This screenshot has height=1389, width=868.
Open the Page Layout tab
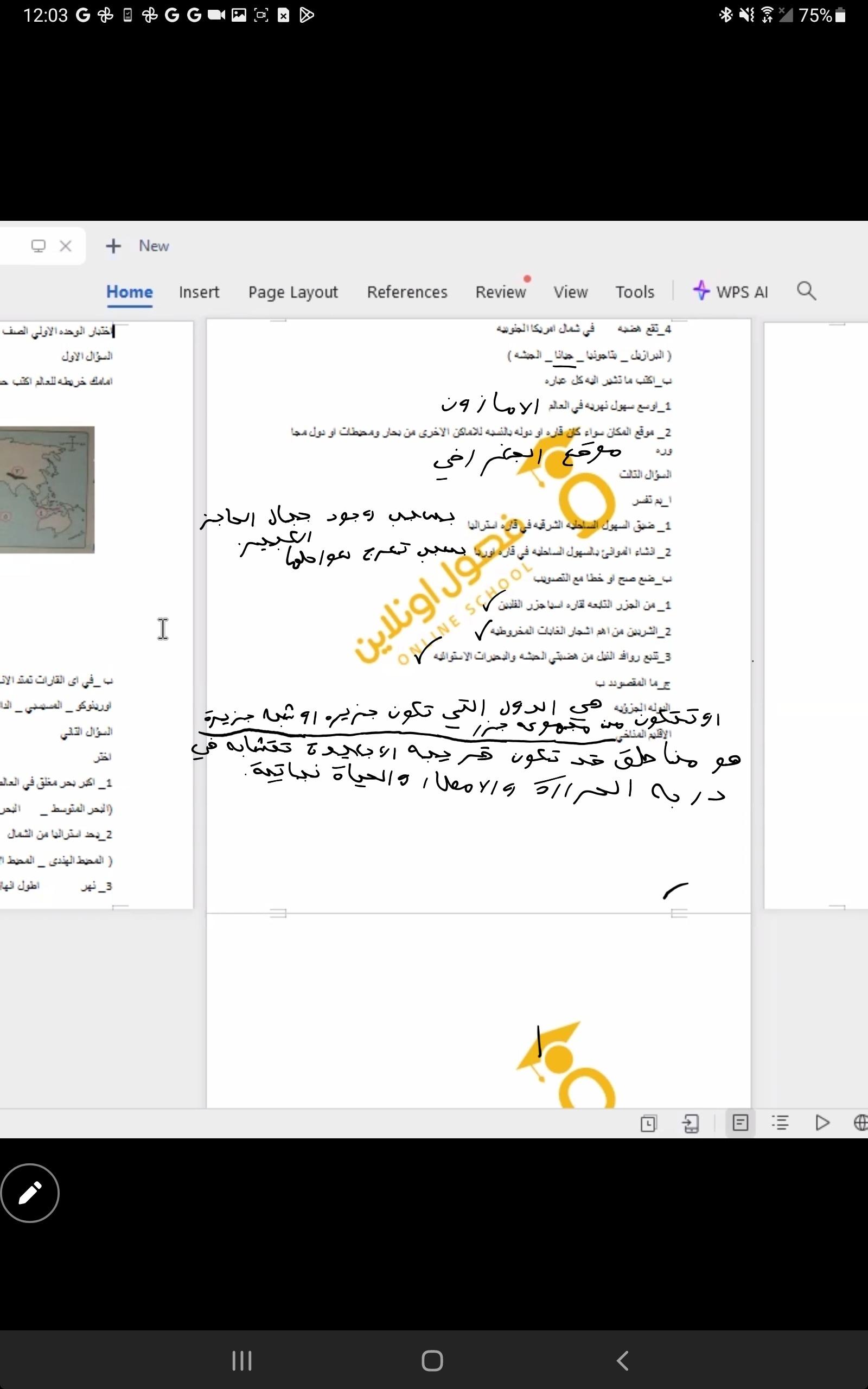coord(293,292)
